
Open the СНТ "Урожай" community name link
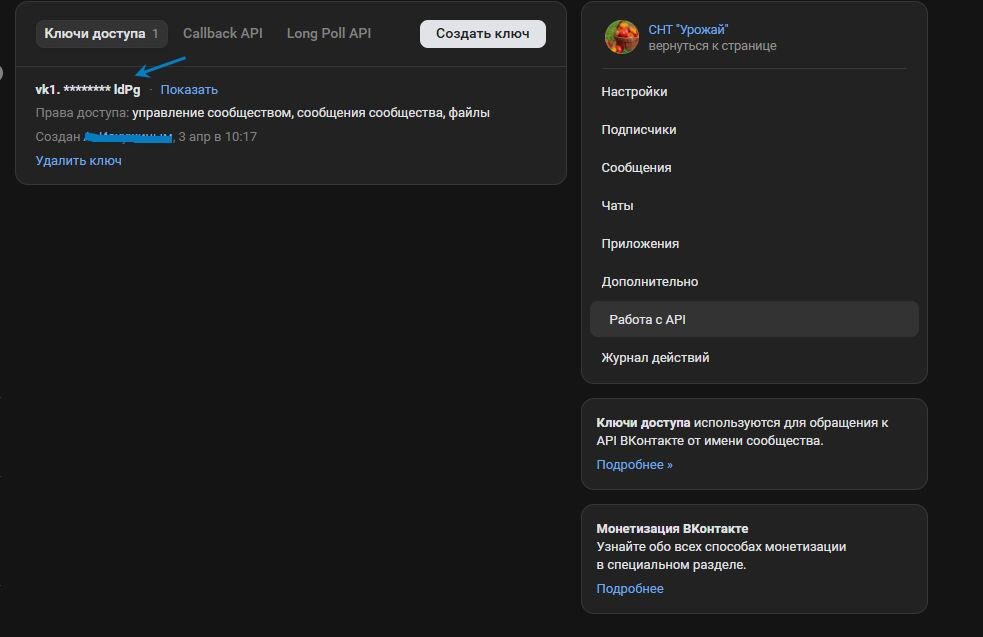[x=688, y=30]
